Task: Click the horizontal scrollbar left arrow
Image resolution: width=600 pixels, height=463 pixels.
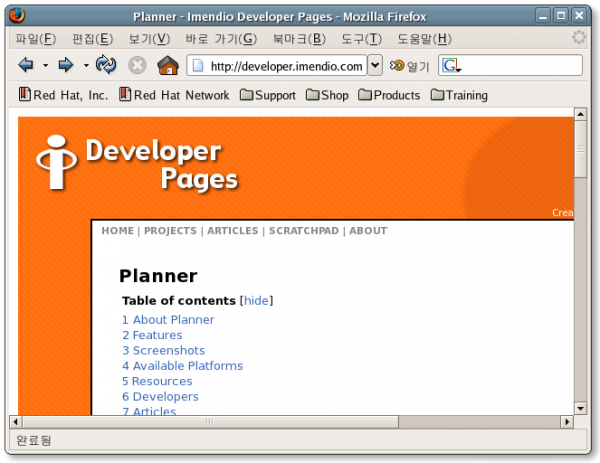Action: [x=16, y=422]
